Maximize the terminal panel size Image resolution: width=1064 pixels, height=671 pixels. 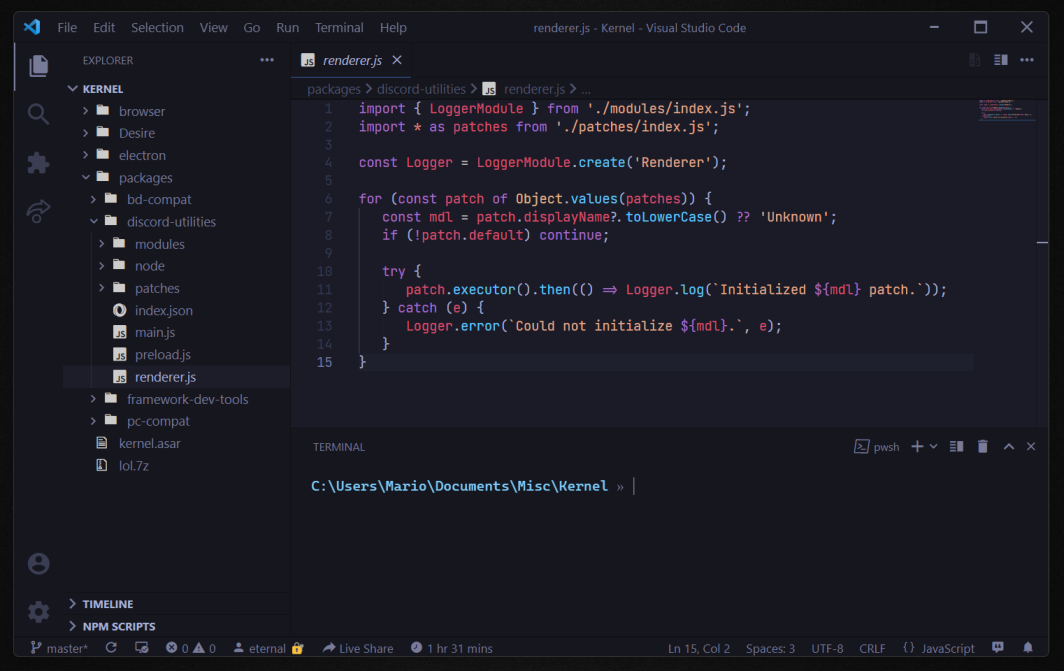tap(1009, 446)
